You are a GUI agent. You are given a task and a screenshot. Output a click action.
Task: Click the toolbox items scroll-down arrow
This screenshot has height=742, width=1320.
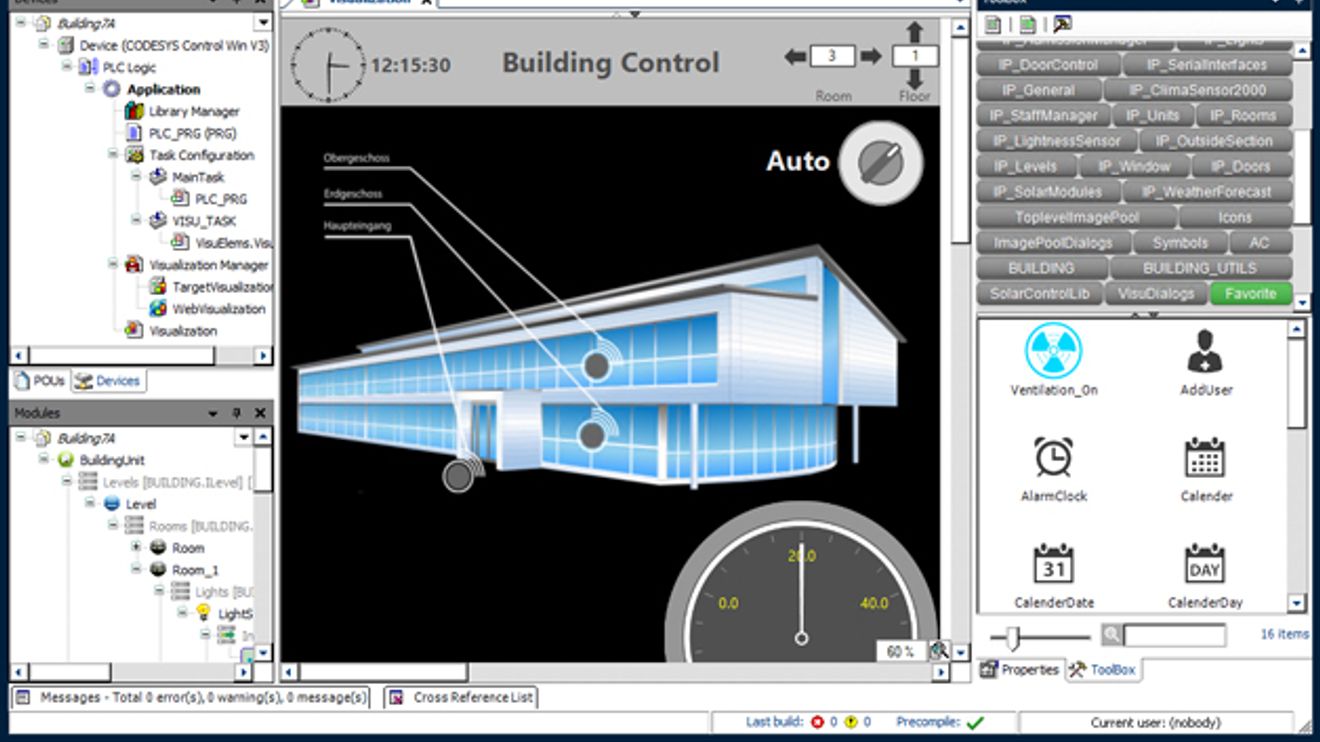[x=1297, y=603]
